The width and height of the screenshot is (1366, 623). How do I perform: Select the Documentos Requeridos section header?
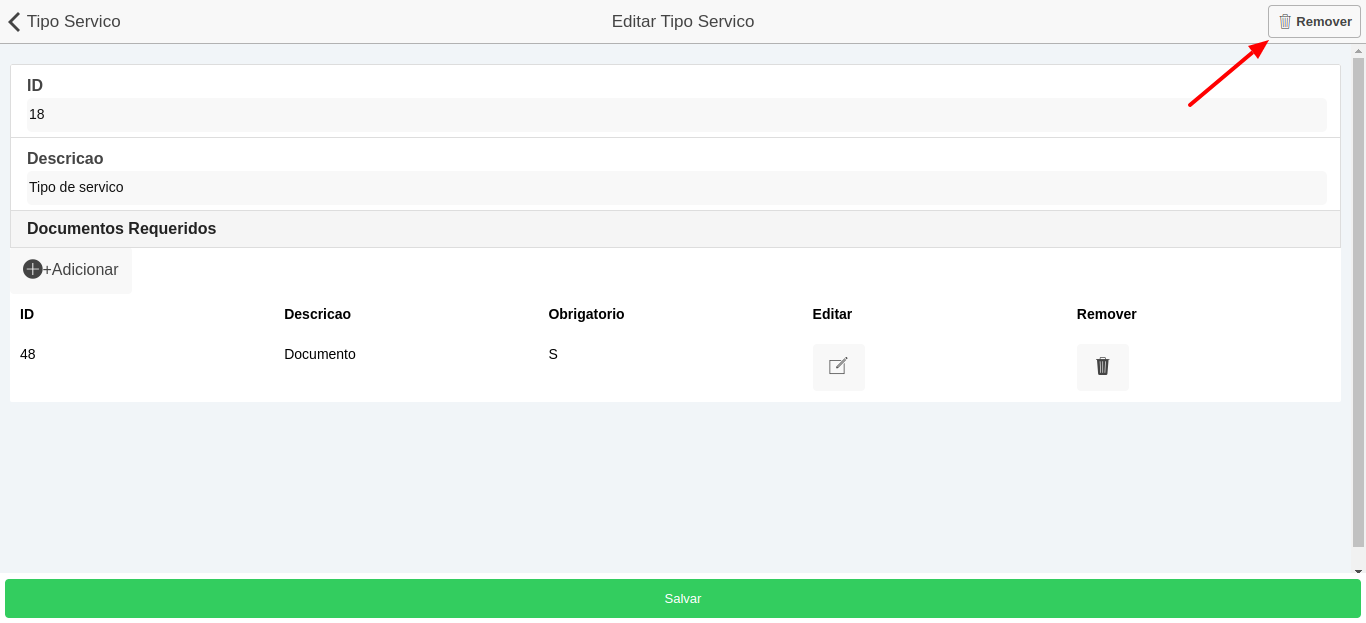coord(122,229)
